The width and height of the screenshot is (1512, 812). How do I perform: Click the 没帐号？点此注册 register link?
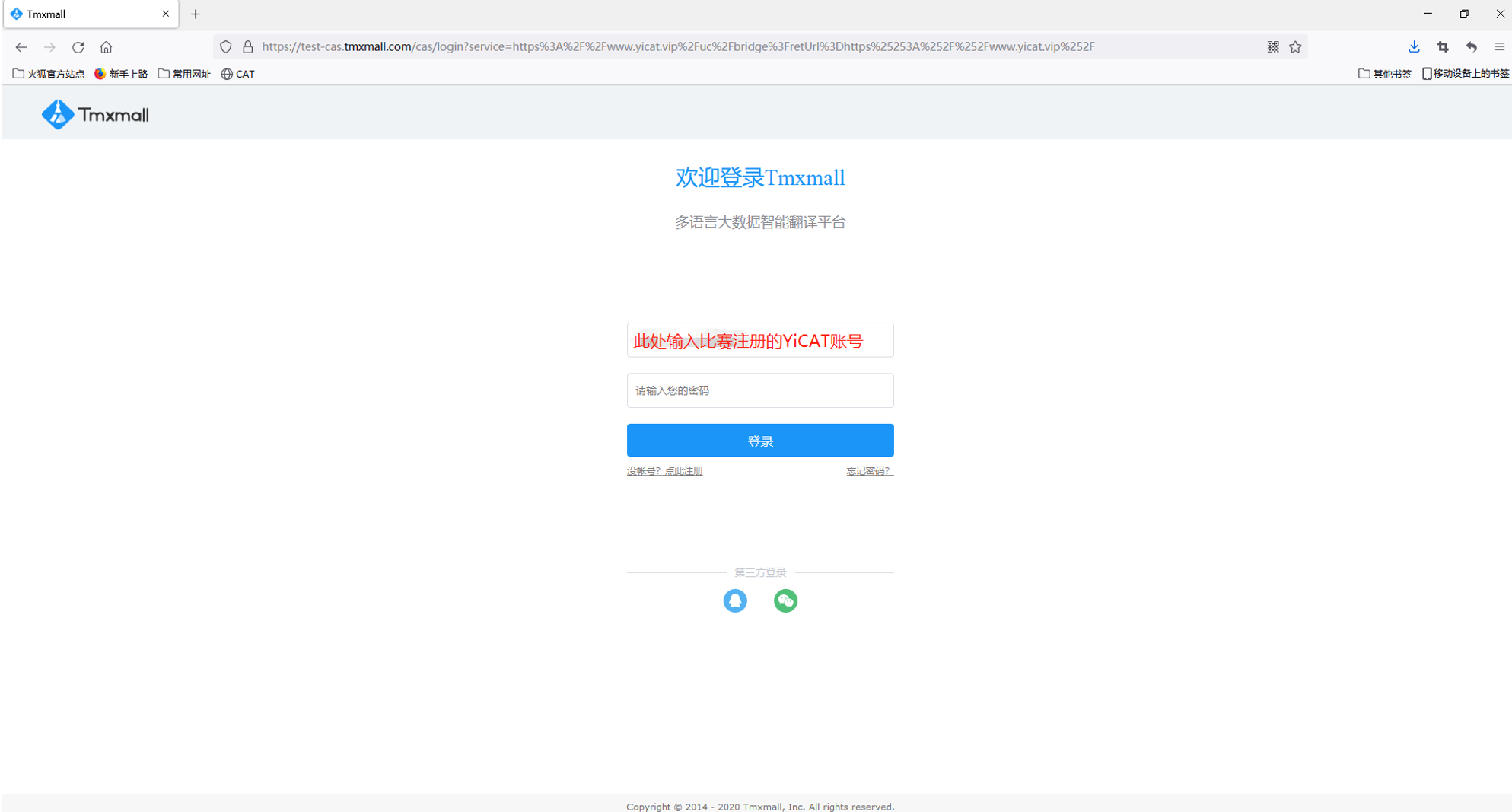tap(665, 471)
